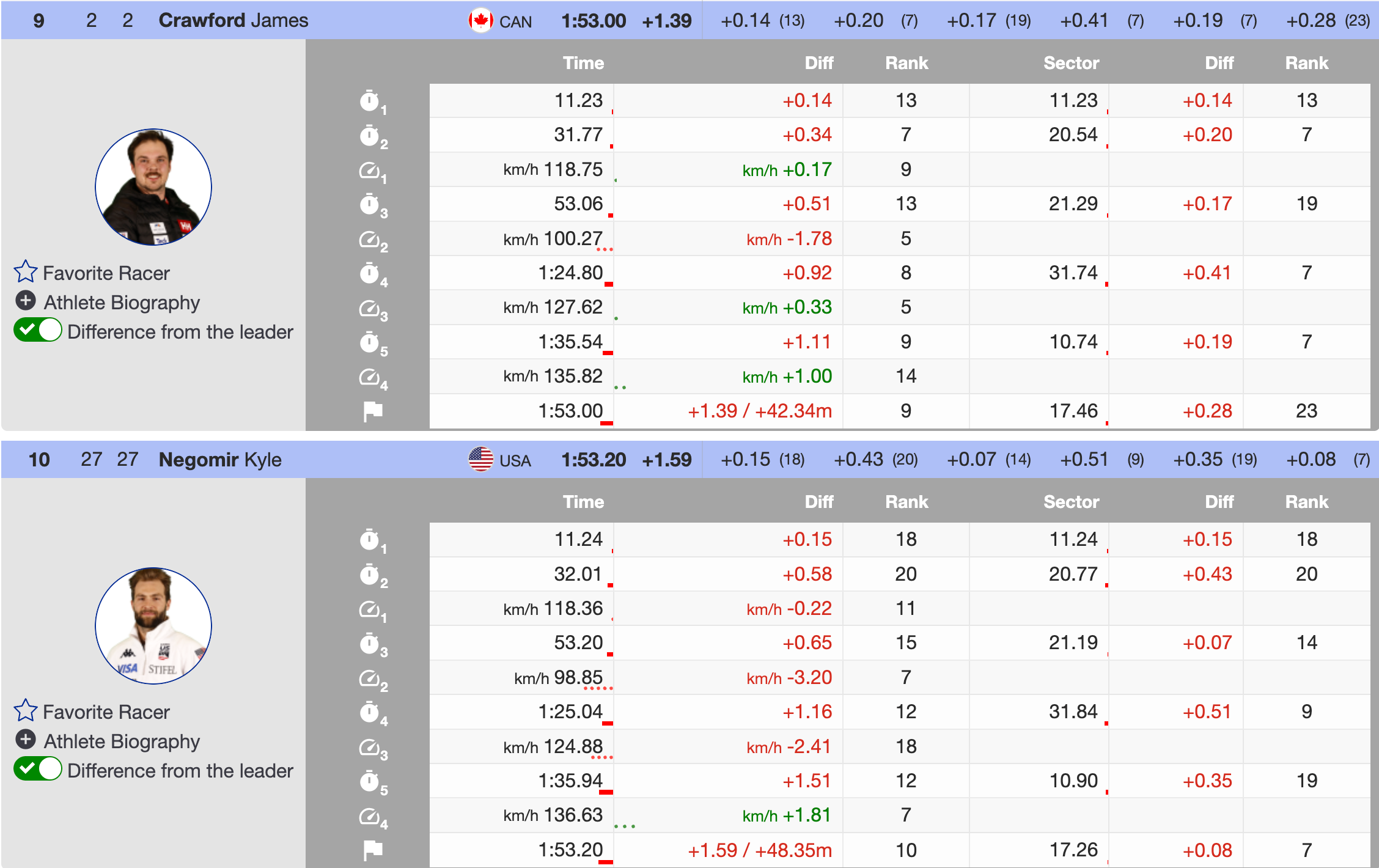Collapse the Crawford James result header row

(232, 21)
